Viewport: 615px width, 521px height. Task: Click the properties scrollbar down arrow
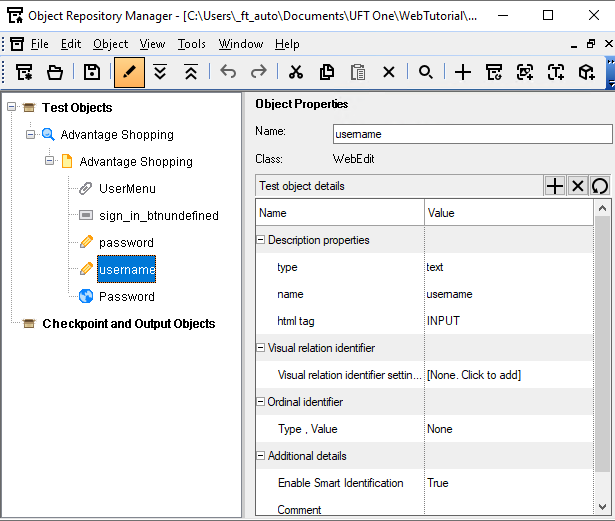(602, 506)
